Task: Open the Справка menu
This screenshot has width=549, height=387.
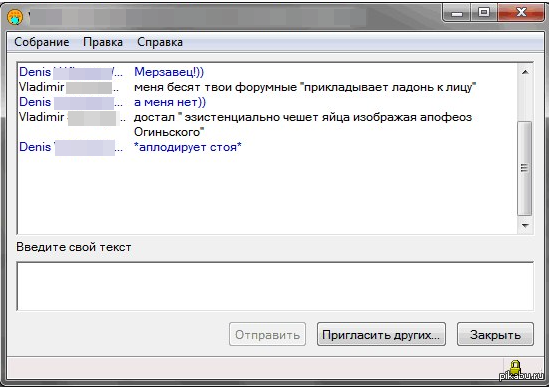Action: coord(160,42)
